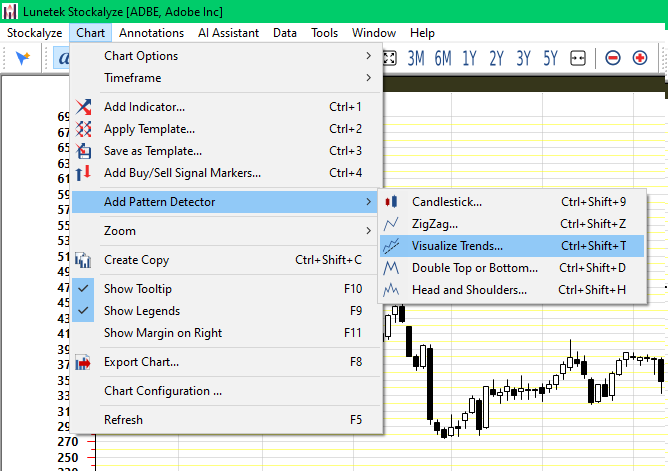Open the Stockalyze menu
Image resolution: width=668 pixels, height=471 pixels.
click(35, 33)
